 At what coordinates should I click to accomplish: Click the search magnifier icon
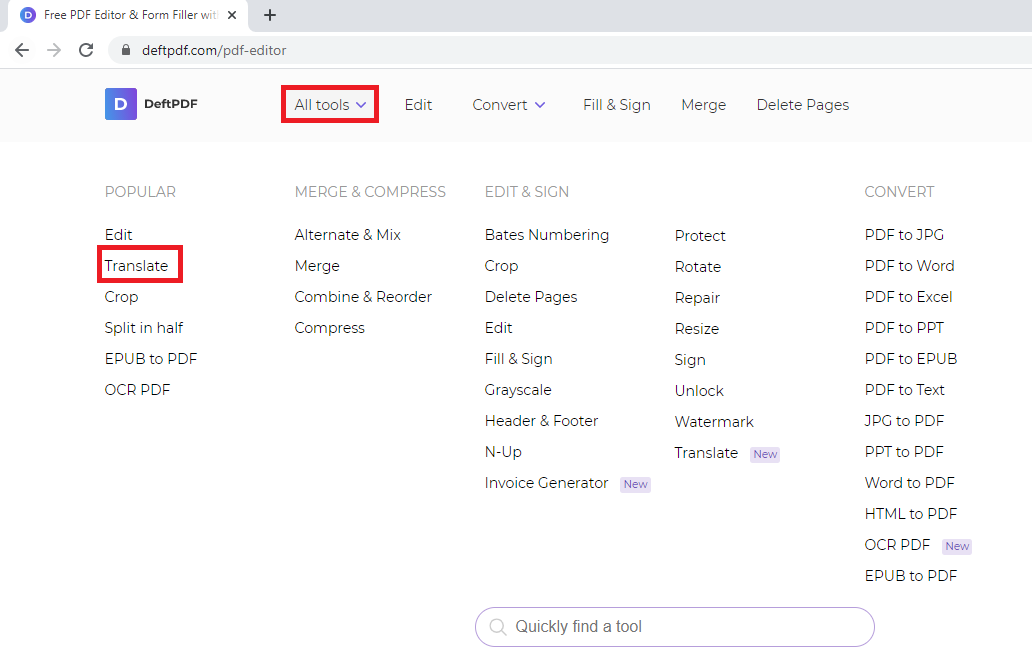click(x=497, y=627)
